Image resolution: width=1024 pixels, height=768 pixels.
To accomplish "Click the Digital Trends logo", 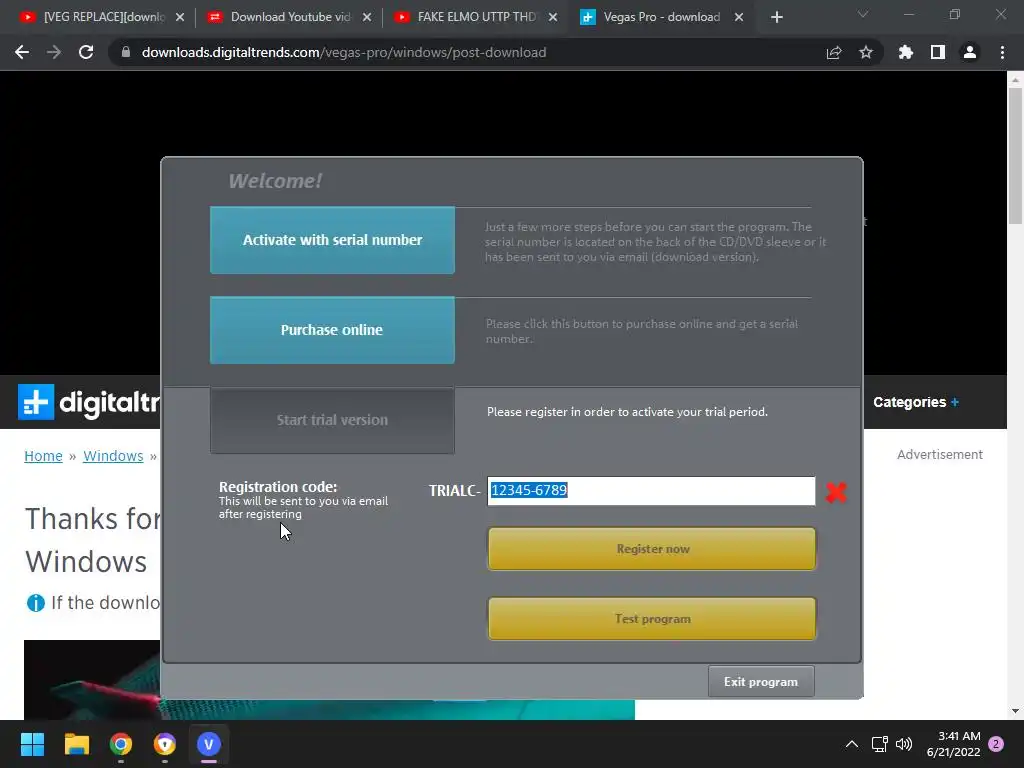I will click(89, 402).
